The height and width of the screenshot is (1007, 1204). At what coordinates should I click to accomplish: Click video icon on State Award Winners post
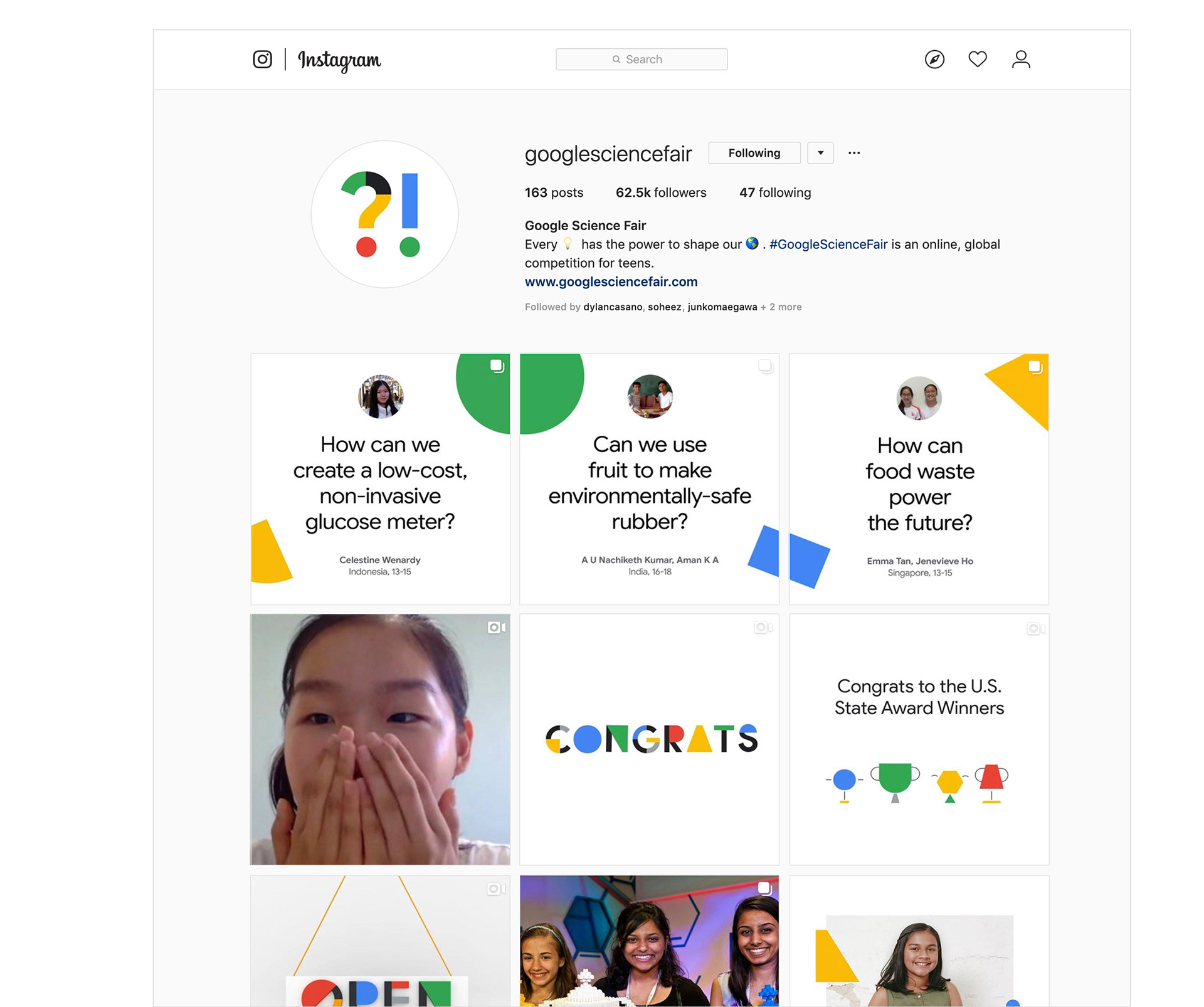1035,628
